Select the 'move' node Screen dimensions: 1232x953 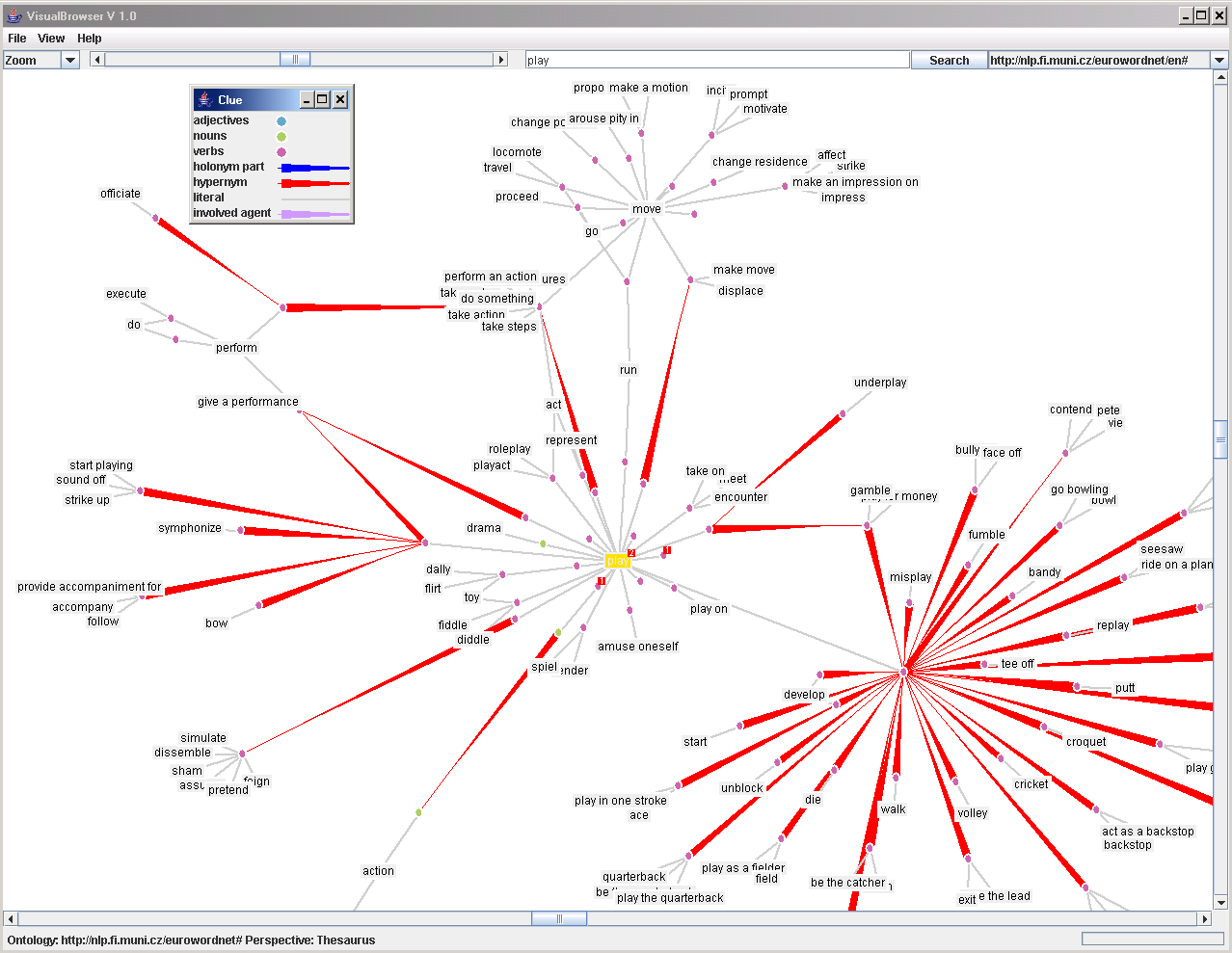(x=647, y=209)
